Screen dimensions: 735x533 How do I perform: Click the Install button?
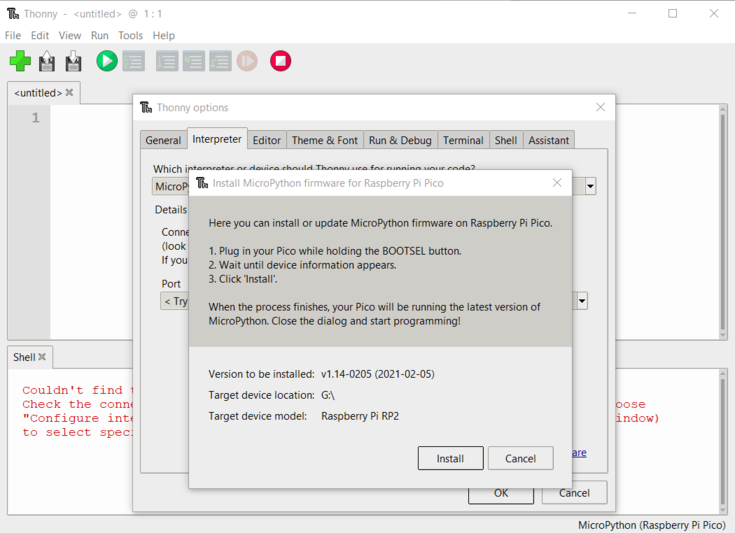click(x=450, y=458)
